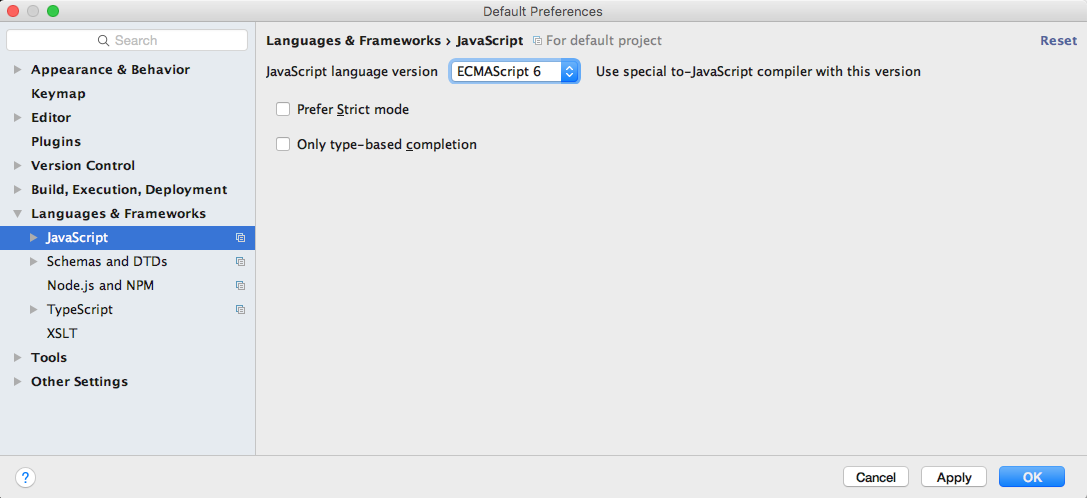Click the copy icon beside TypeScript

240,310
